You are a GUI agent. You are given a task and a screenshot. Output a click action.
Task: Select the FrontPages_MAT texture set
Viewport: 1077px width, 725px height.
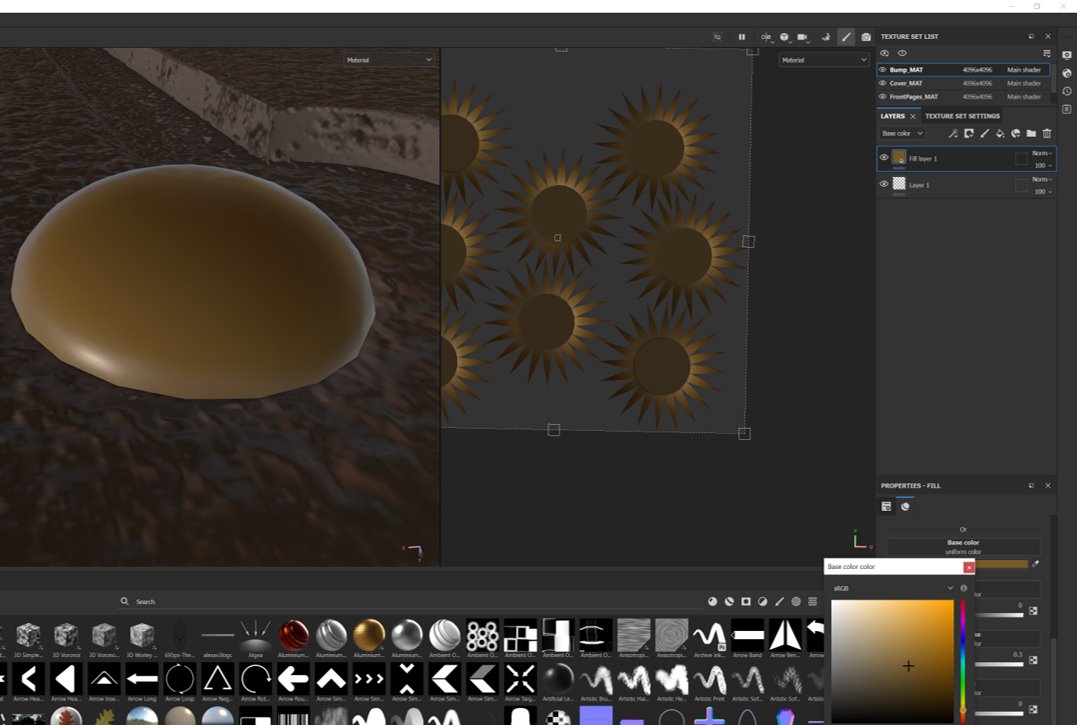click(x=914, y=97)
